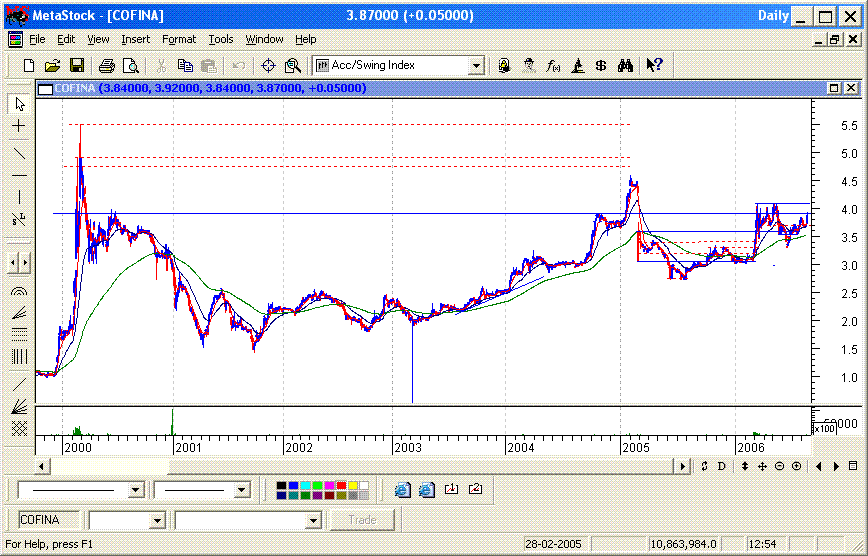Expand the Acc/Swing Index indicator dropdown
Viewport: 868px width, 556px height.
(476, 66)
